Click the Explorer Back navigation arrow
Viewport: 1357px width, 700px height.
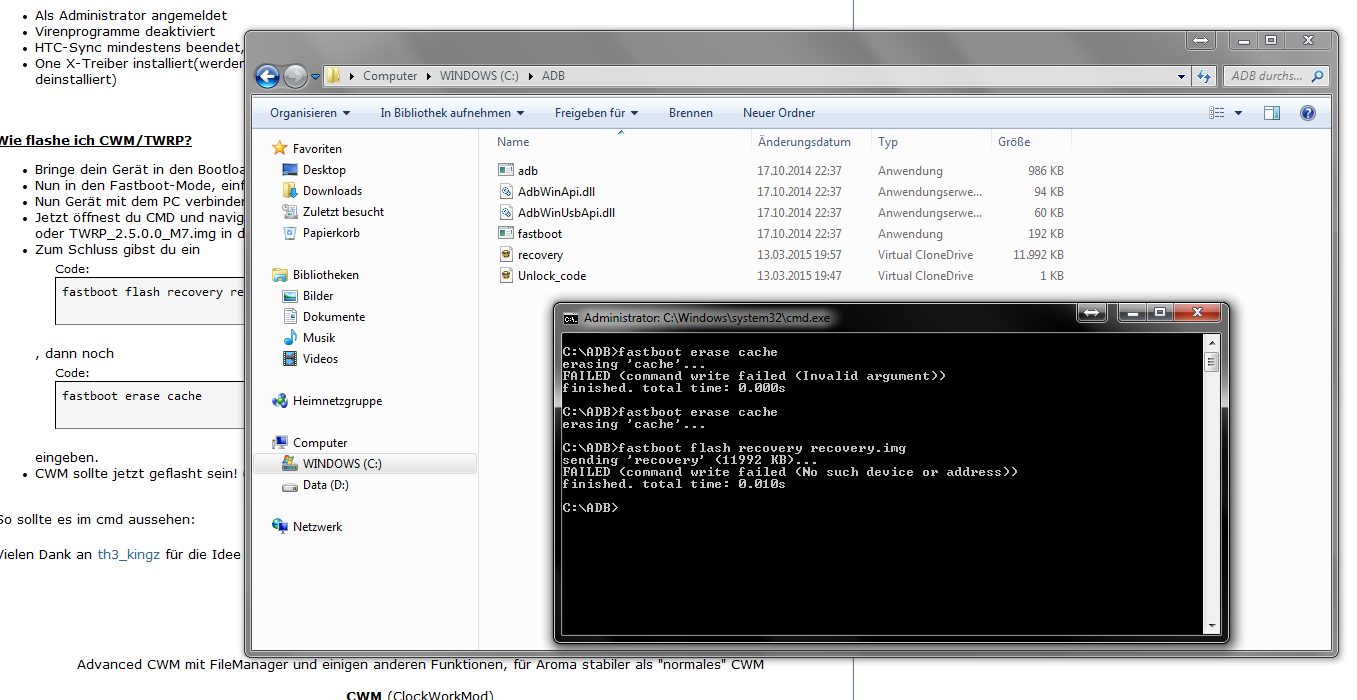pos(267,76)
